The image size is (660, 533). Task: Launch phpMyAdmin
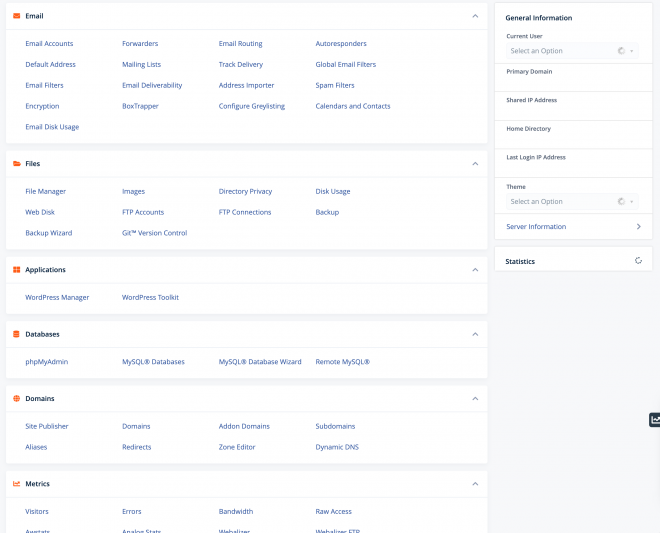(x=47, y=362)
